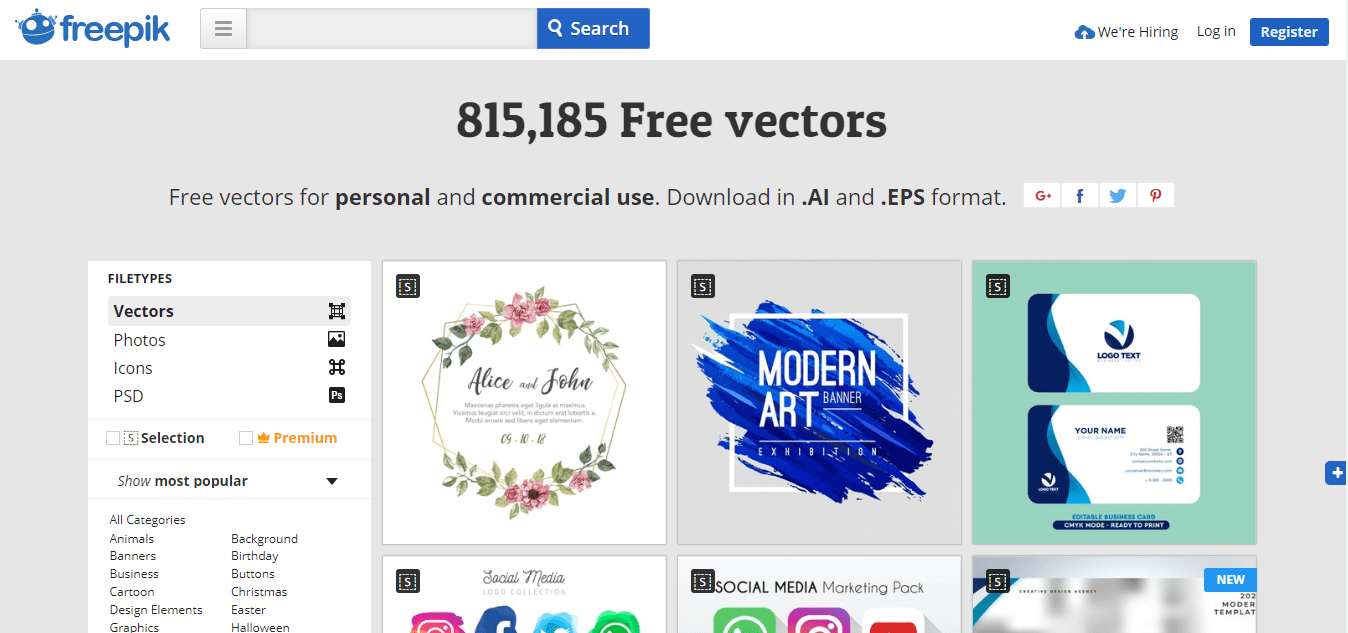Select the Photos filetype filter

click(139, 339)
